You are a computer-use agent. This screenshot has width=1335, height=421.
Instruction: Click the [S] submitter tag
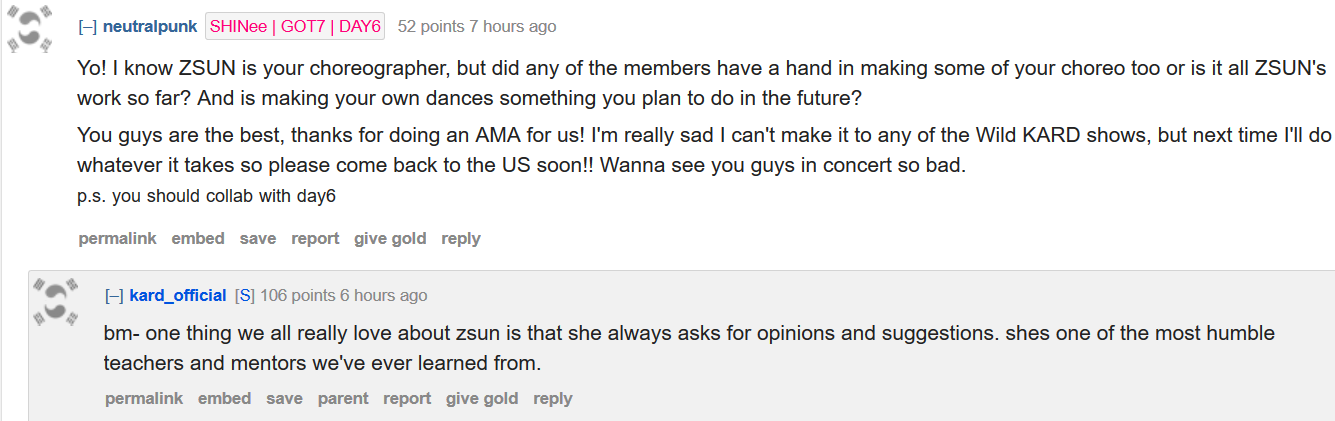tap(244, 296)
